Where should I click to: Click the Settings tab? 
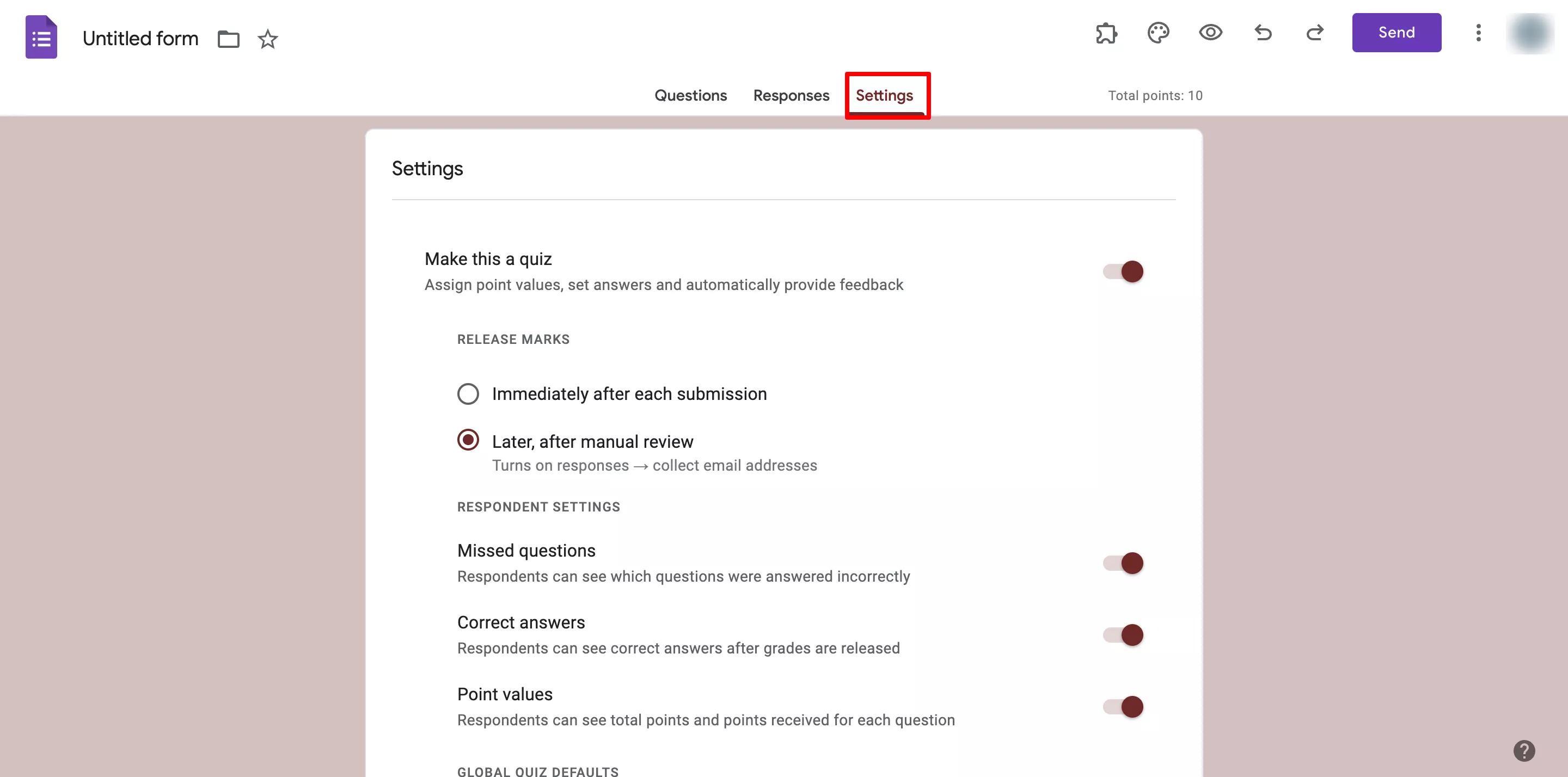pyautogui.click(x=884, y=95)
